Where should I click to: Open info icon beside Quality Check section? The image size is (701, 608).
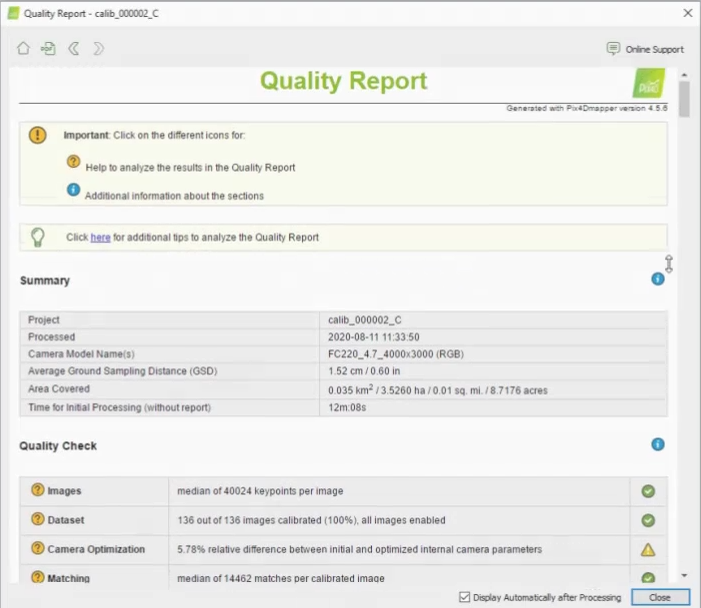pos(658,444)
